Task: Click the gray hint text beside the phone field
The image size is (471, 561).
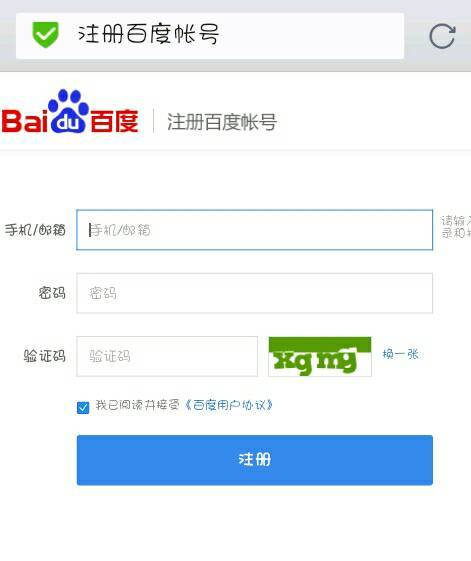Action: (456, 227)
